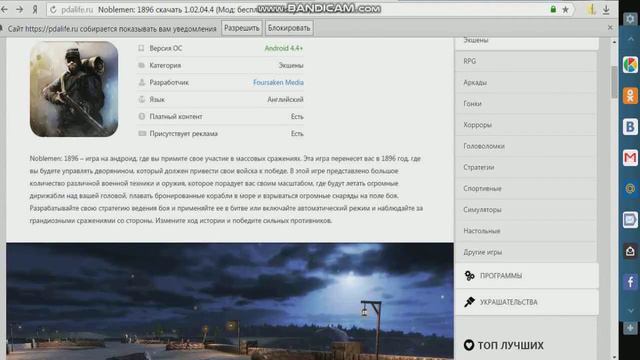Viewport: 640px width, 360px height.
Task: Click the Присутствует реклама label
Action: click(183, 134)
